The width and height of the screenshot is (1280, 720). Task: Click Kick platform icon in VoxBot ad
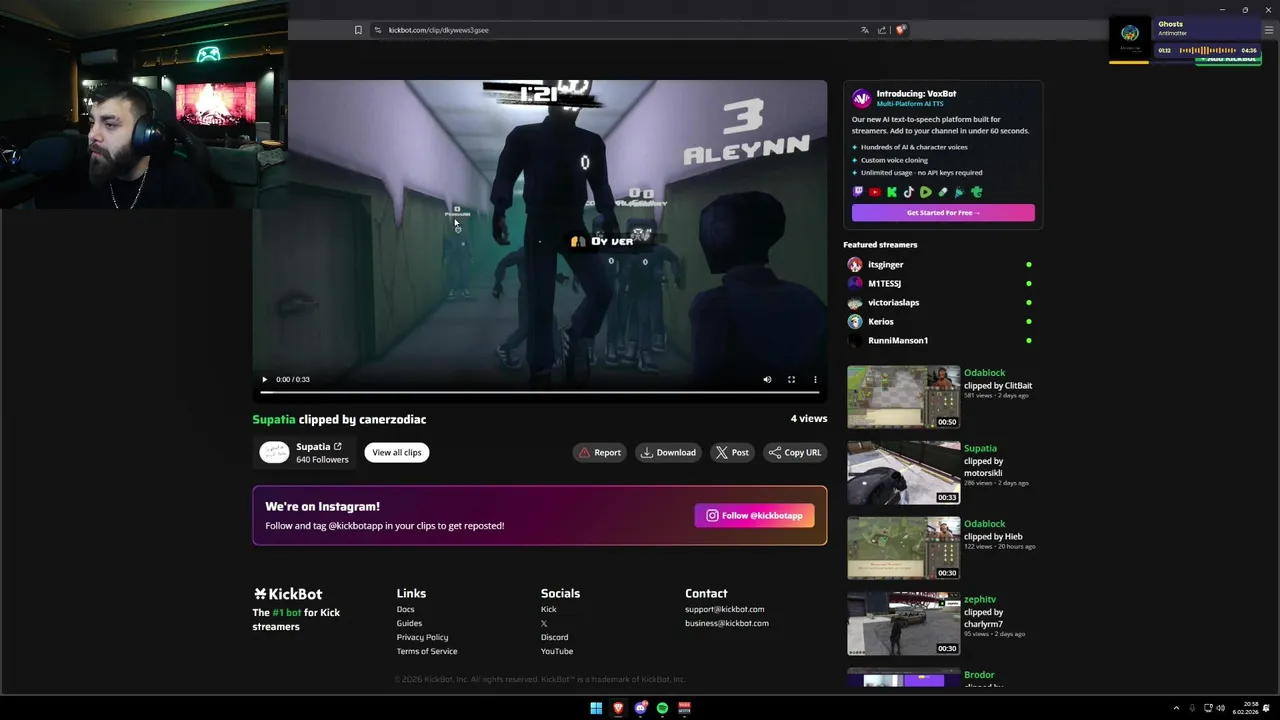click(x=892, y=192)
